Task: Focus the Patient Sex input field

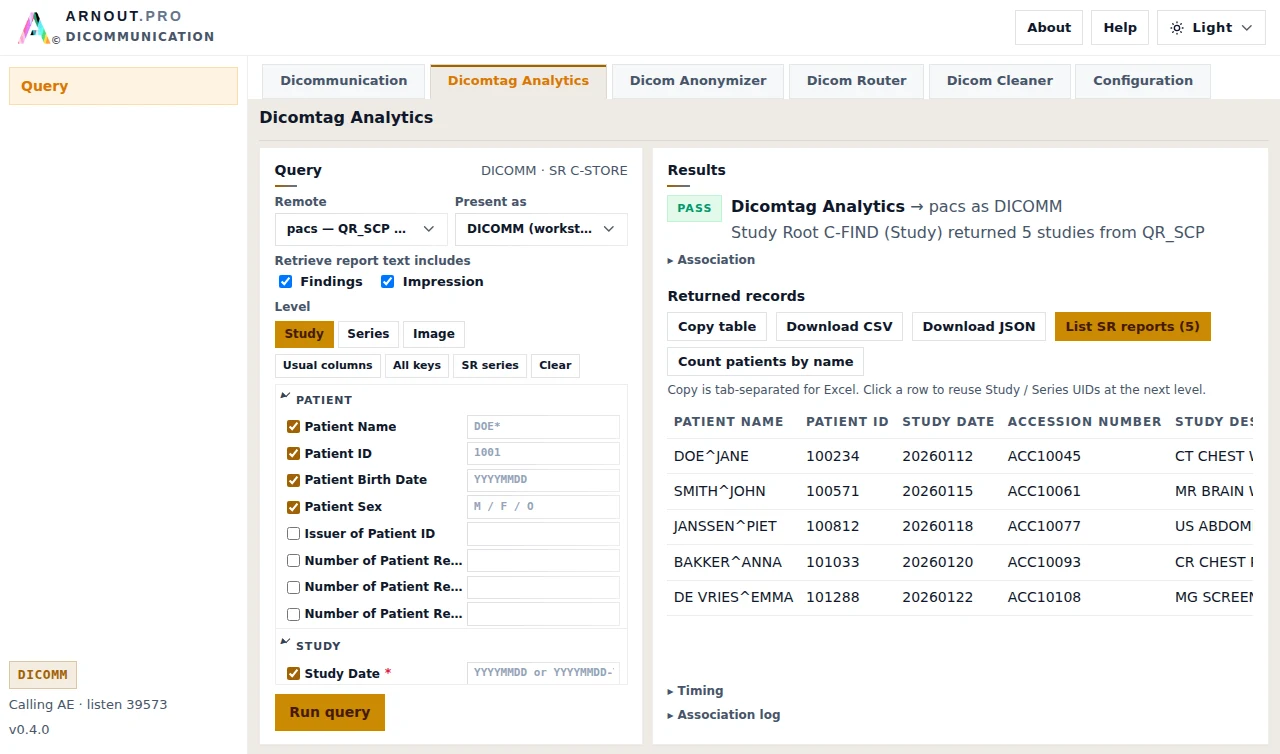Action: [x=543, y=507]
